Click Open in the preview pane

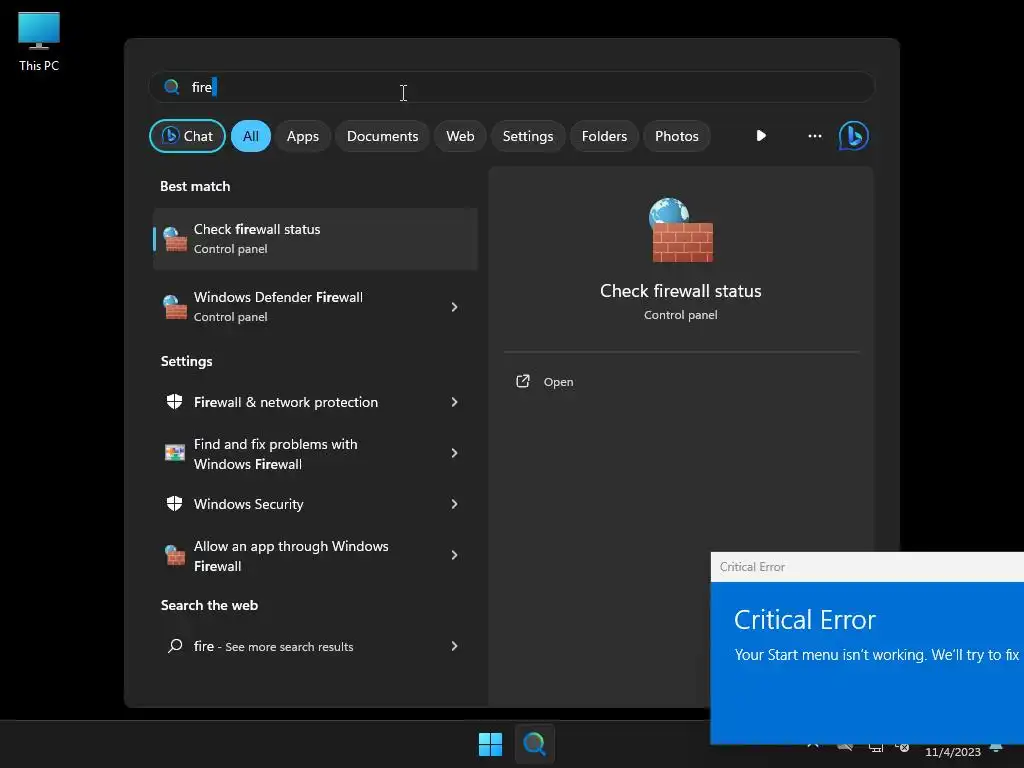click(558, 382)
